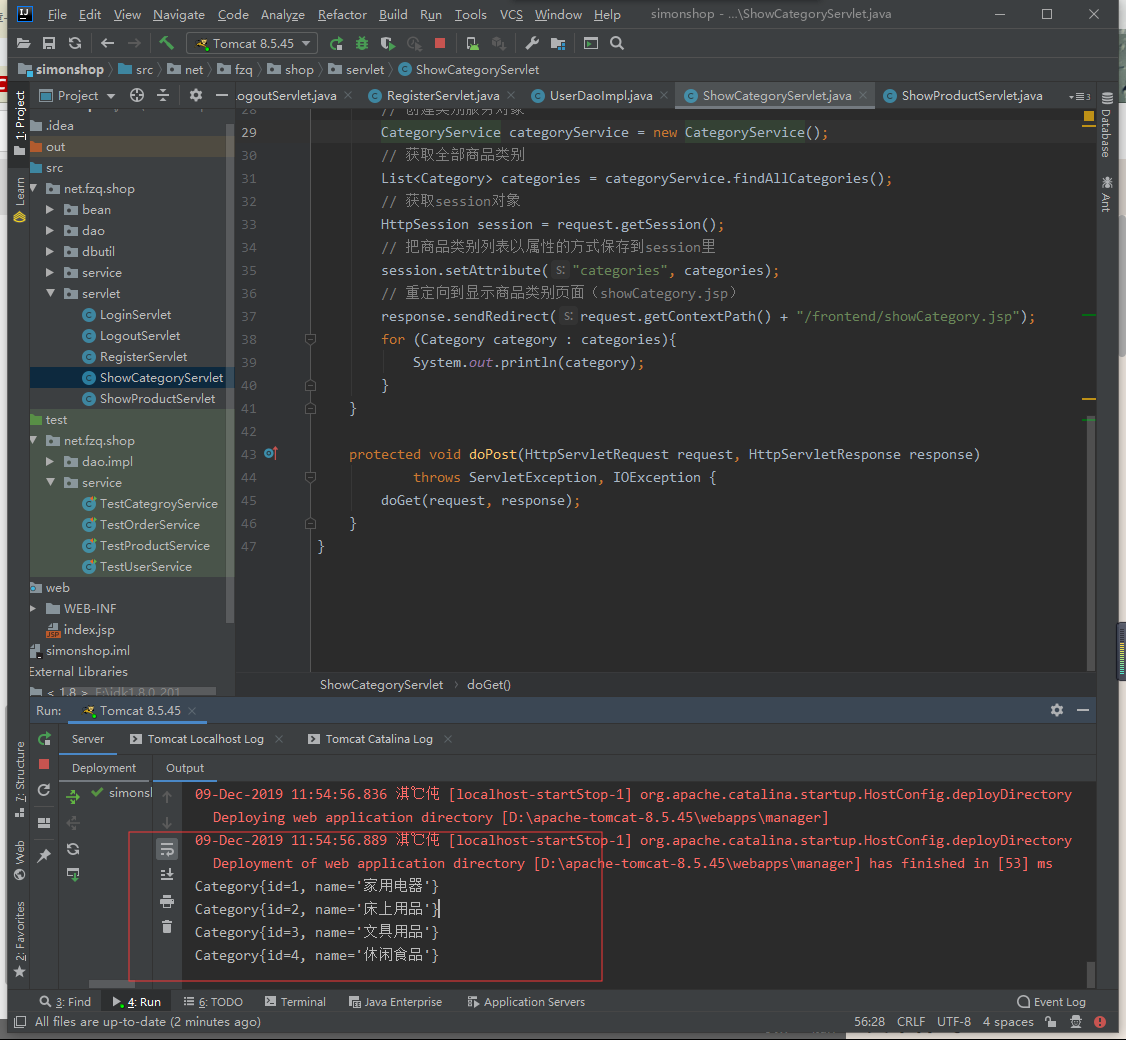1126x1040 pixels.
Task: Navigate back with the left arrow
Action: pyautogui.click(x=108, y=44)
